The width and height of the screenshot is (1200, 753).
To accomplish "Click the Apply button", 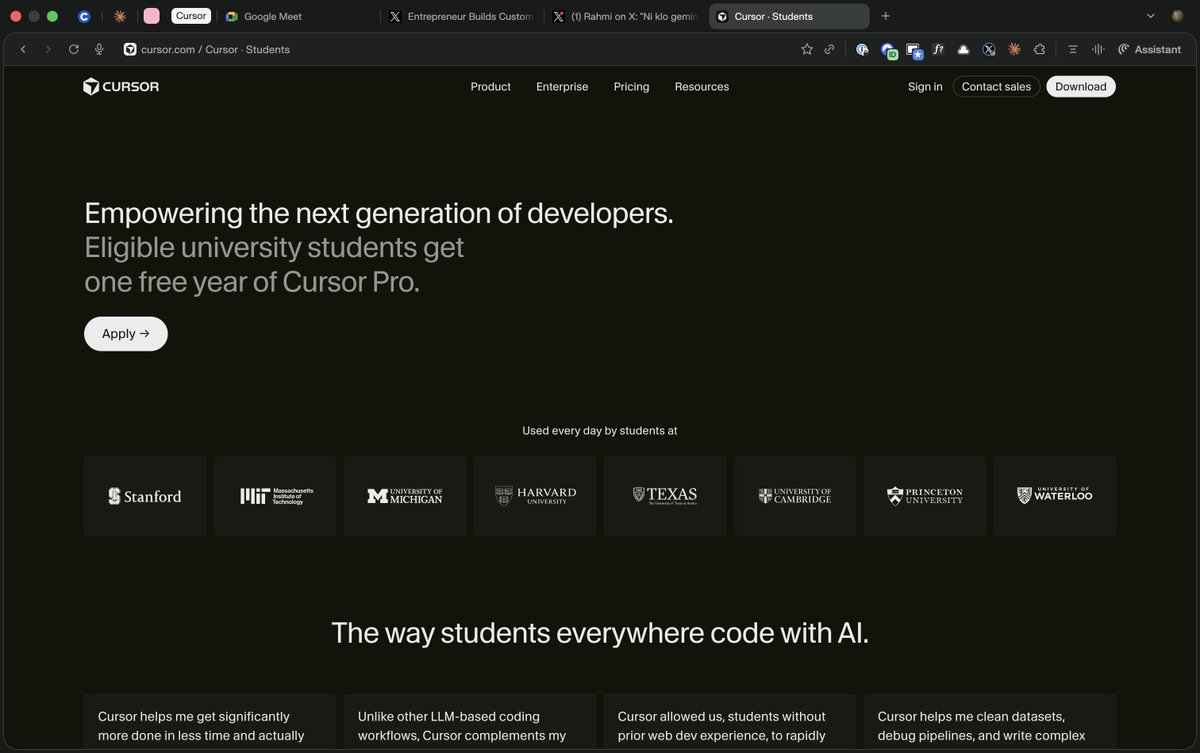I will point(126,334).
